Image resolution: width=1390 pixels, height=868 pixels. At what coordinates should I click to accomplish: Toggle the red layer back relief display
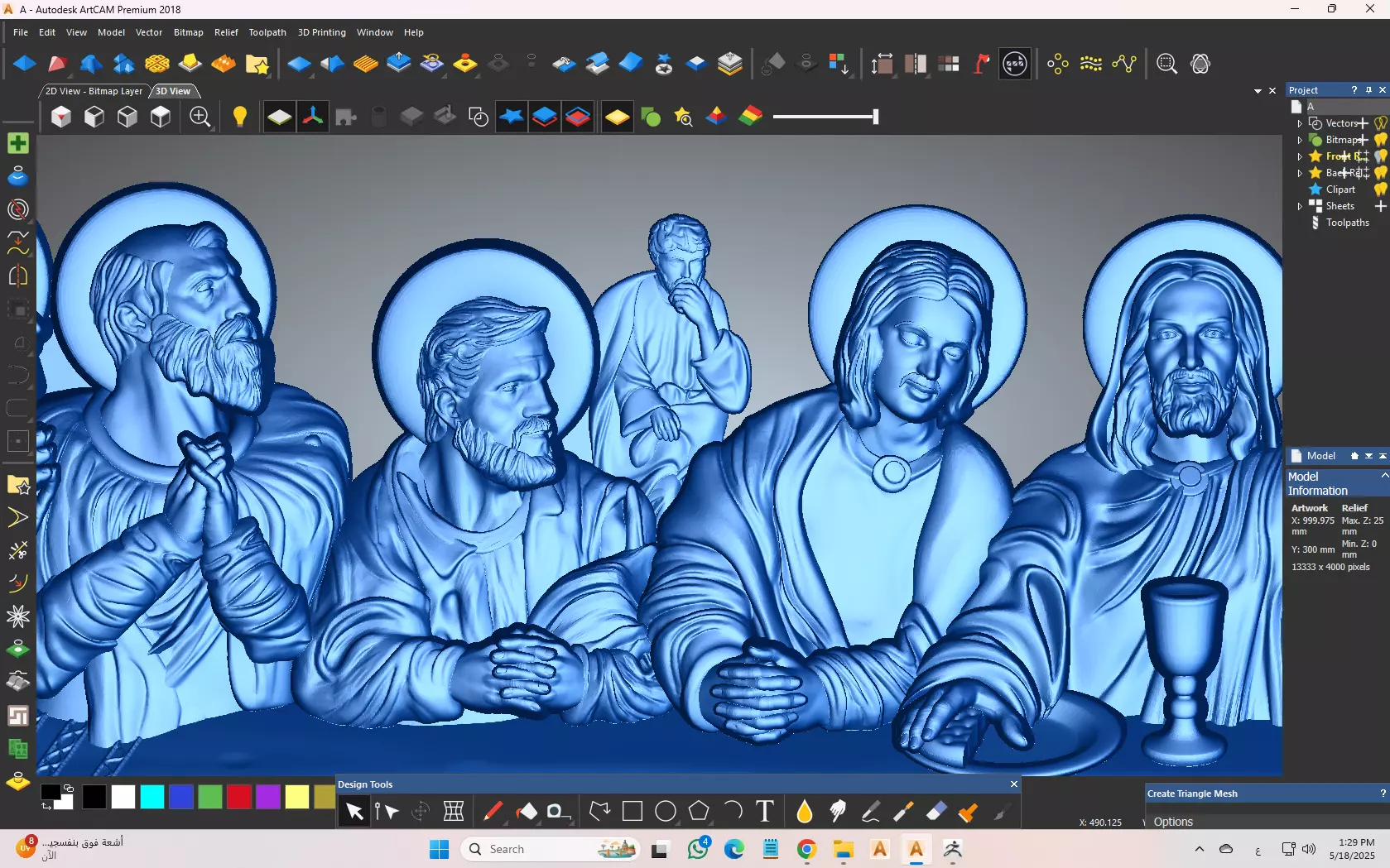tap(578, 117)
